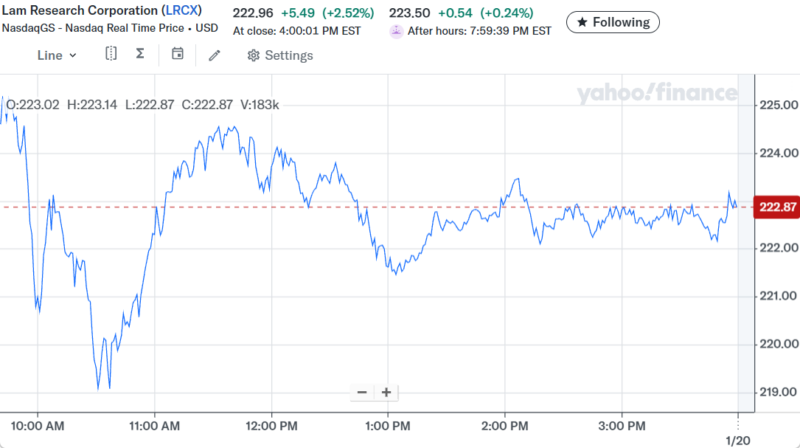800x448 pixels.
Task: Click the OHLC volume readout text
Action: coord(143,103)
